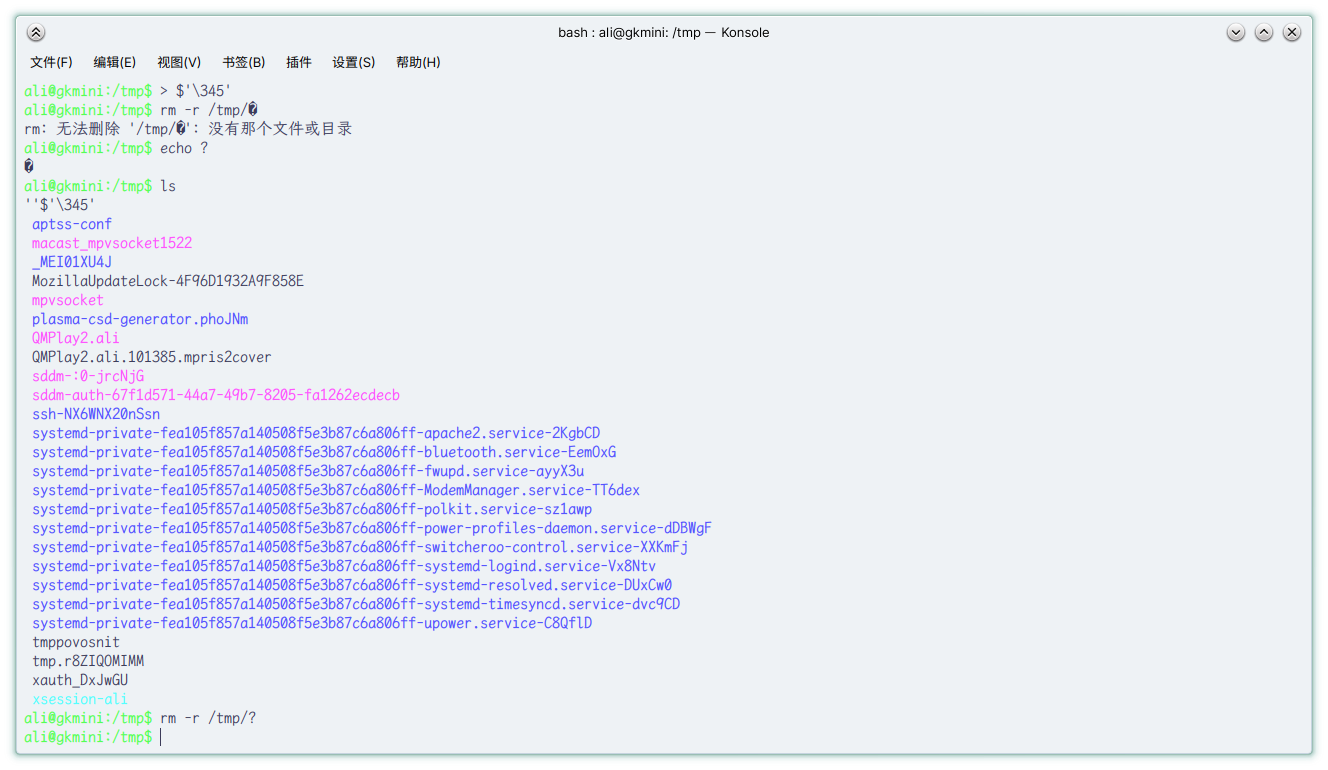Open the 设置(S) menu
This screenshot has height=770, width=1328.
coord(354,62)
